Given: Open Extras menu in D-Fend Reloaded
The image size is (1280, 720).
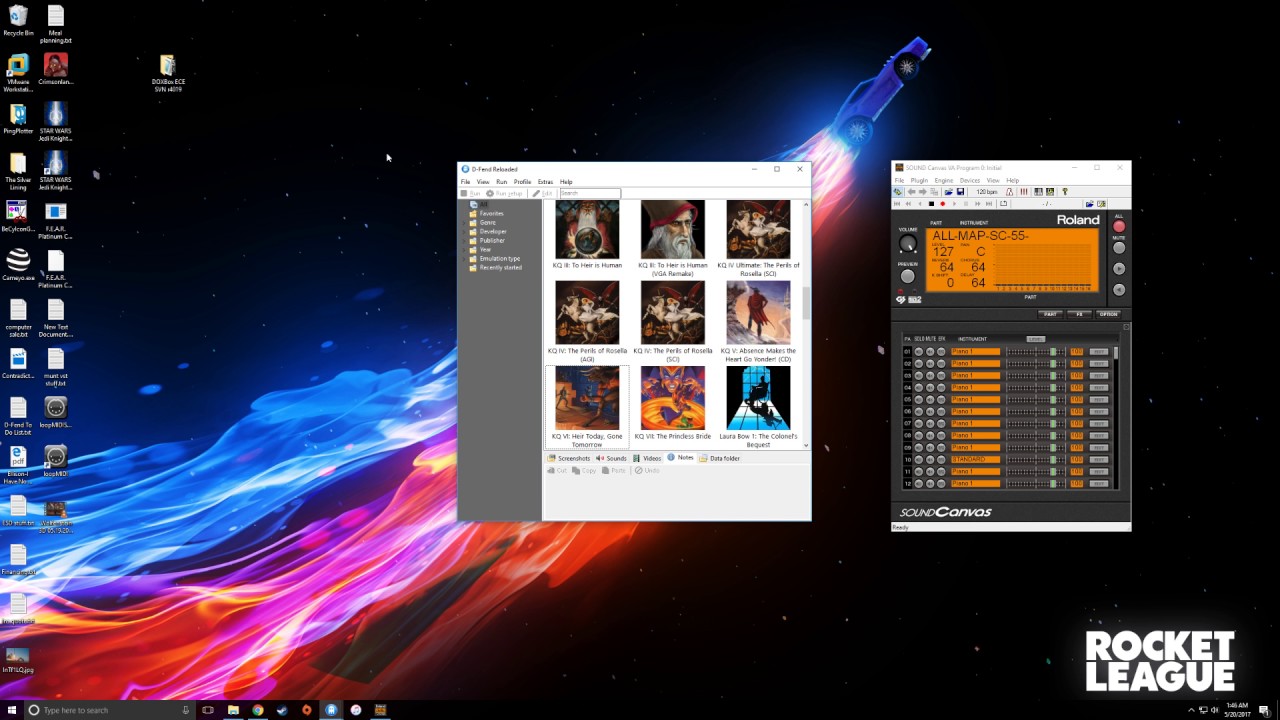Looking at the screenshot, I should click(x=545, y=182).
